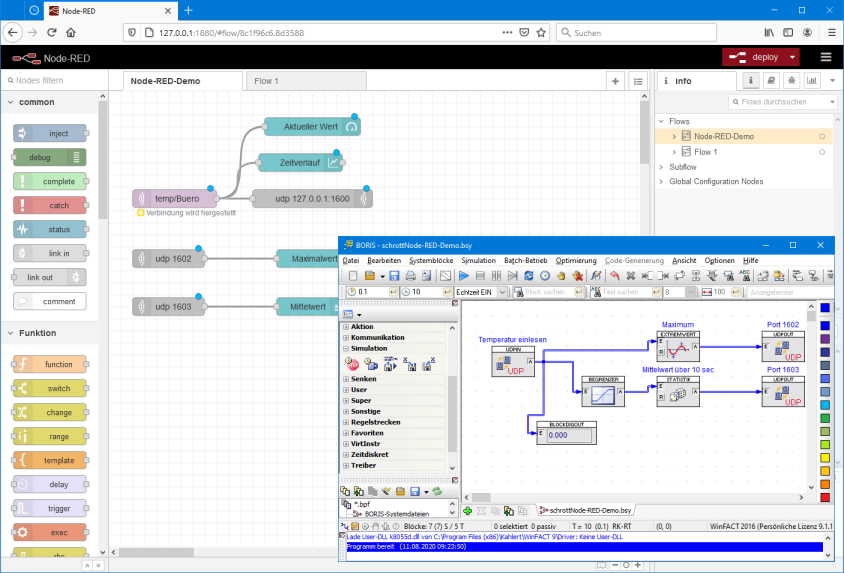Open the deploy options dropdown arrow

[x=792, y=57]
